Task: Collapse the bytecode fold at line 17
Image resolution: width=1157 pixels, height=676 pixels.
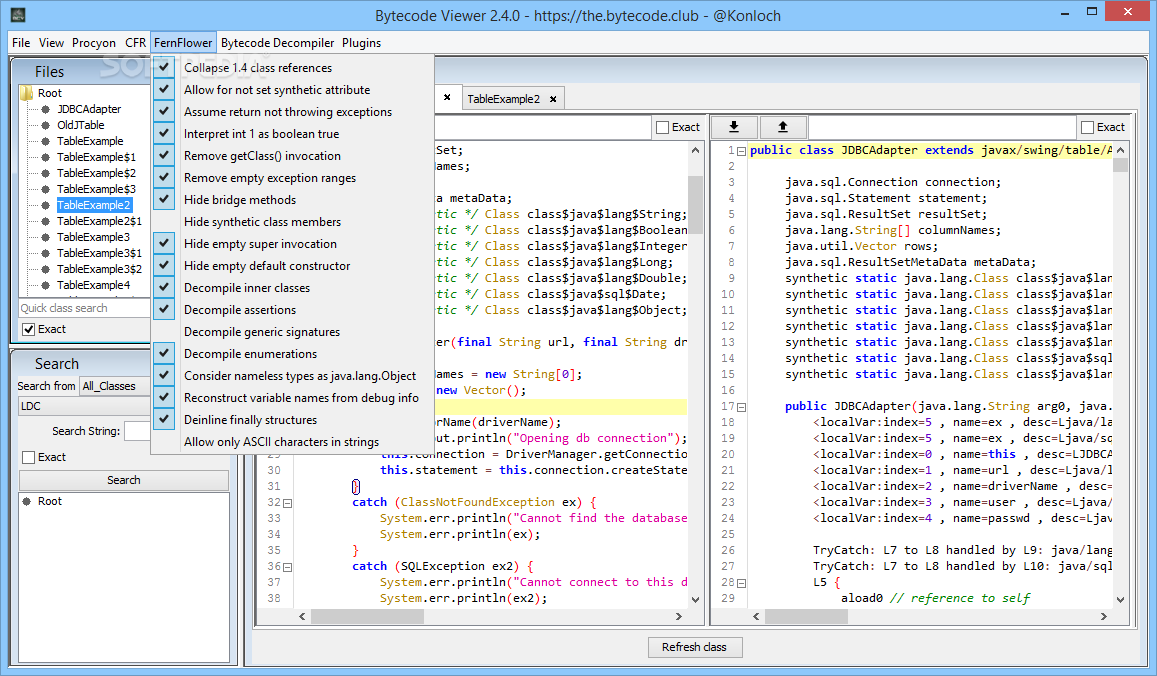Action: tap(742, 407)
